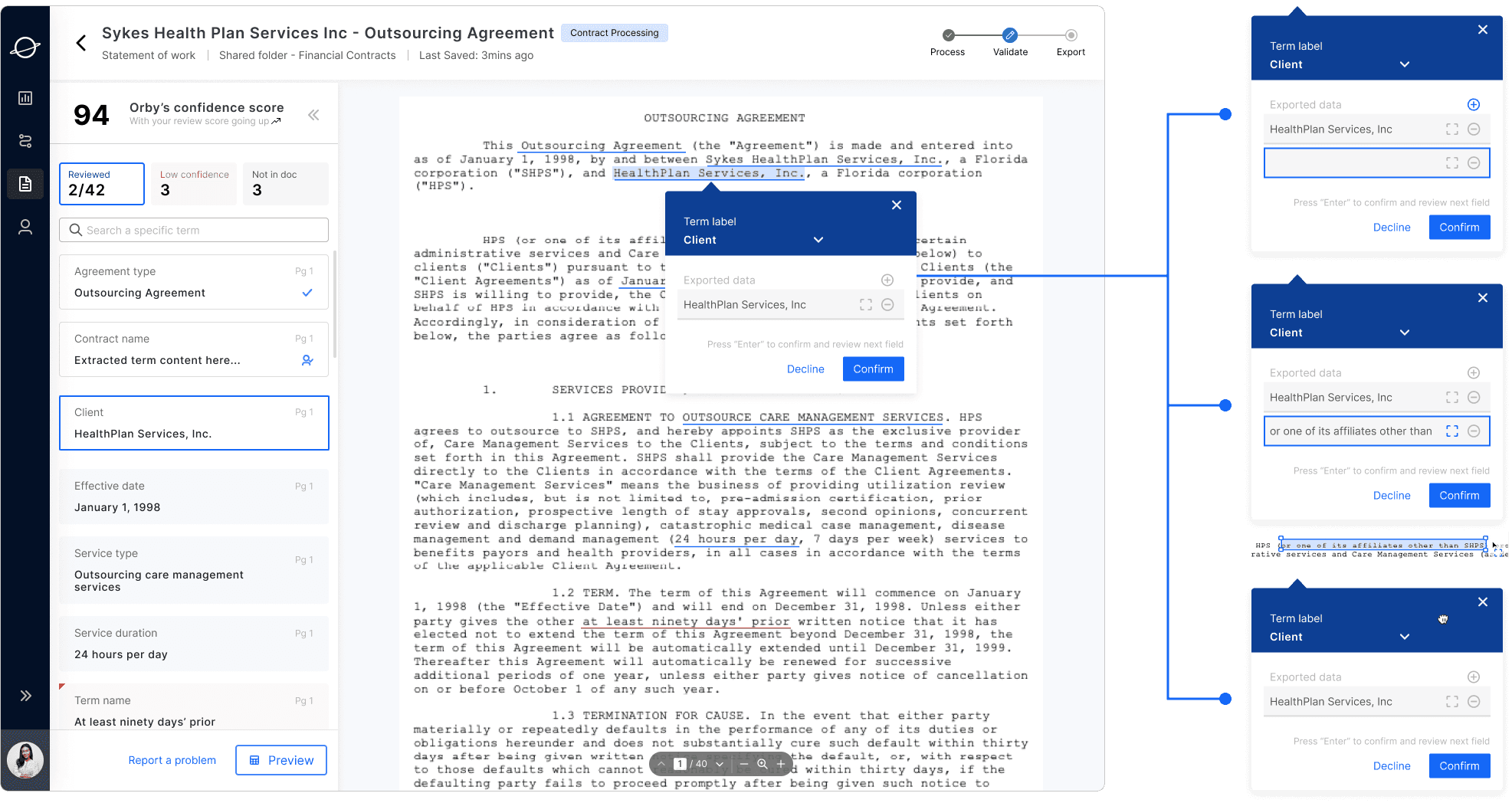Click Decline in the top right-side popup
1512x803 pixels.
(x=1392, y=228)
